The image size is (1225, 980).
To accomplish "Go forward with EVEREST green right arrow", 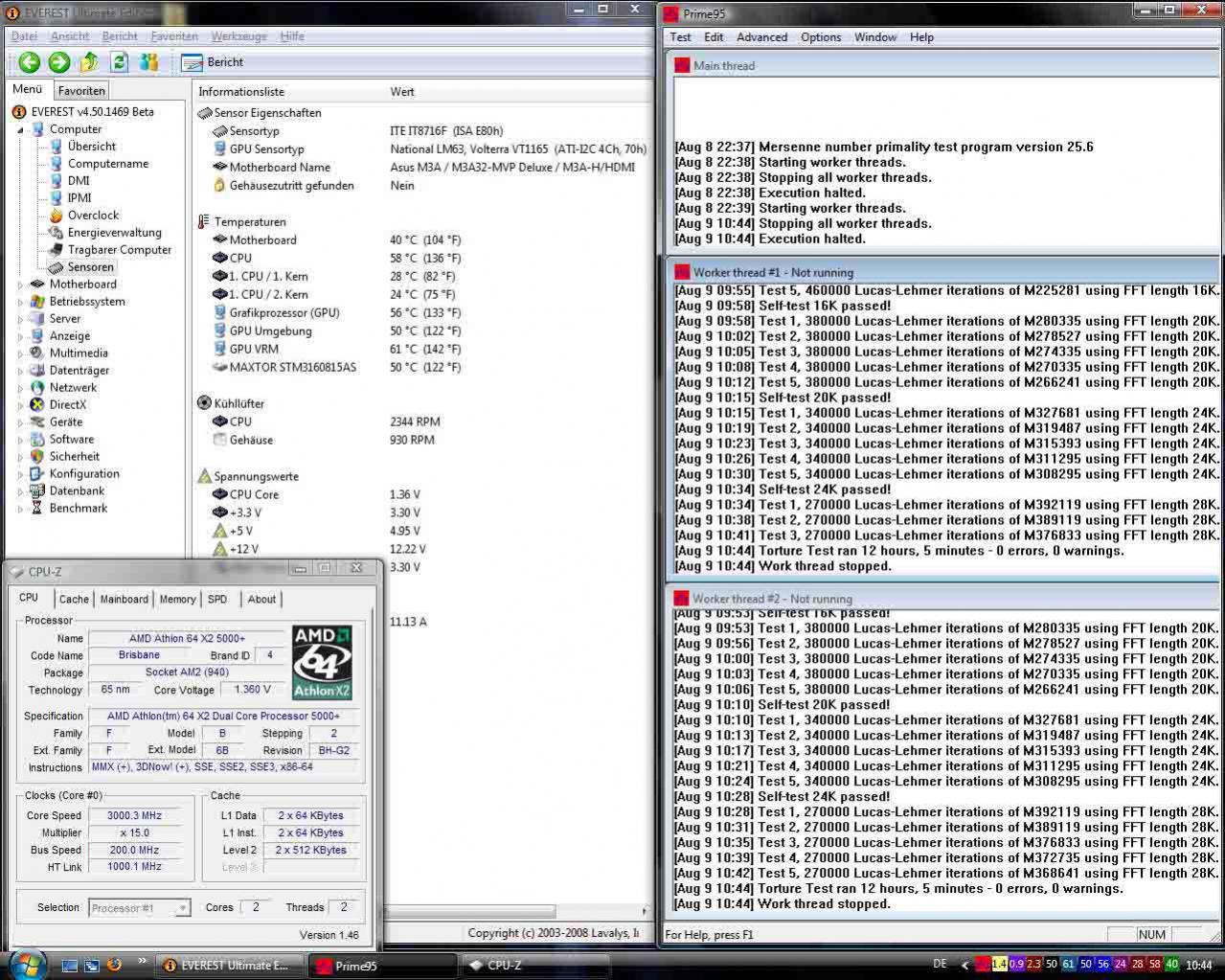I will pyautogui.click(x=59, y=62).
